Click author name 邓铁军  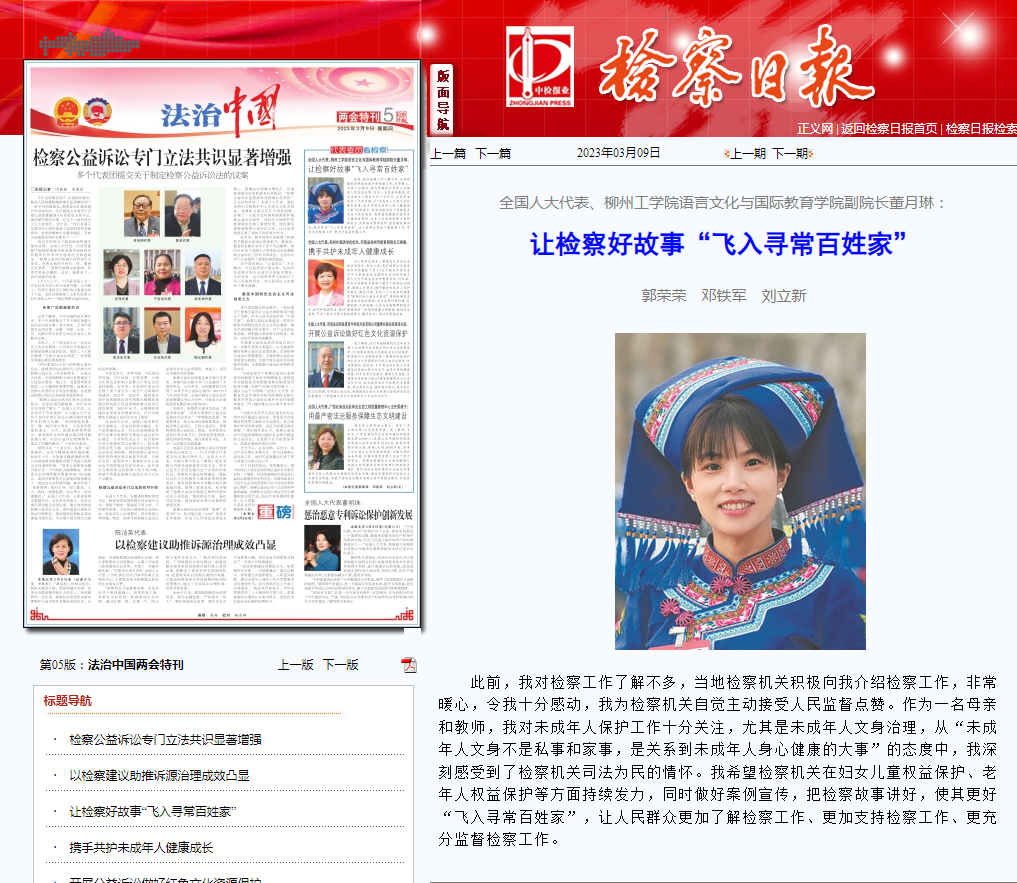coord(724,296)
